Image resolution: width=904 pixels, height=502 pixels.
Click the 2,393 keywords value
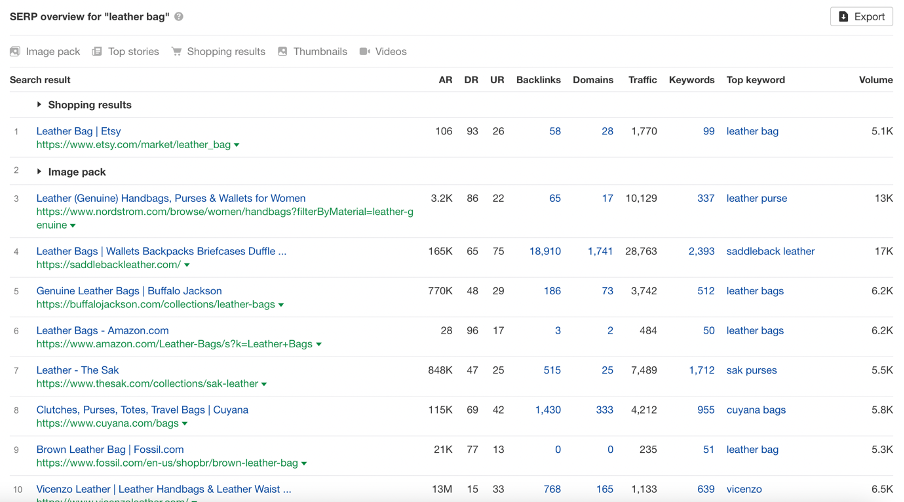[701, 251]
